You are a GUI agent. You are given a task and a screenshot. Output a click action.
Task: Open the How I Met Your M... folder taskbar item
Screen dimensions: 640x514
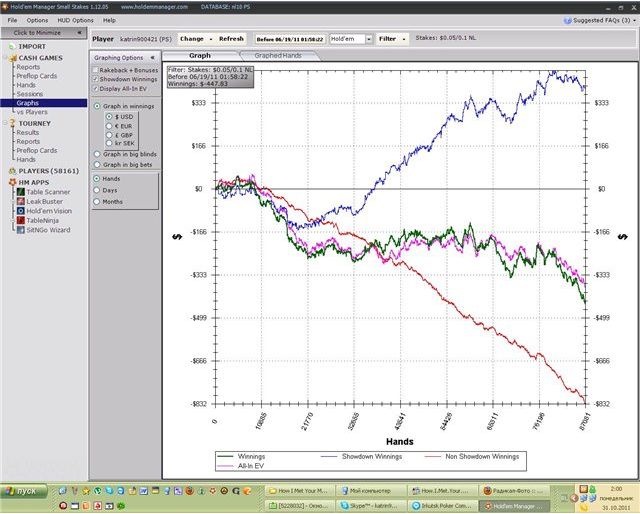pos(299,491)
